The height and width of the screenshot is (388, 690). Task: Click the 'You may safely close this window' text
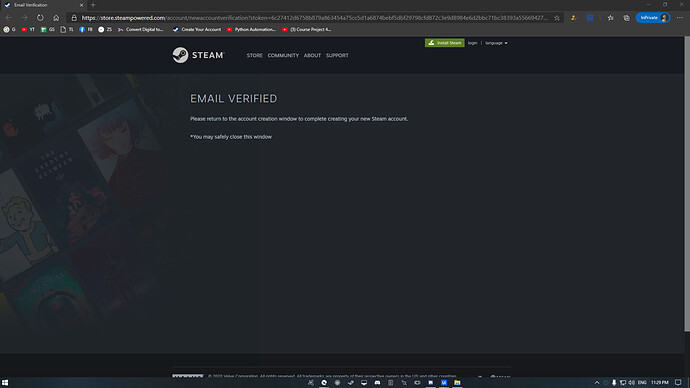click(231, 137)
